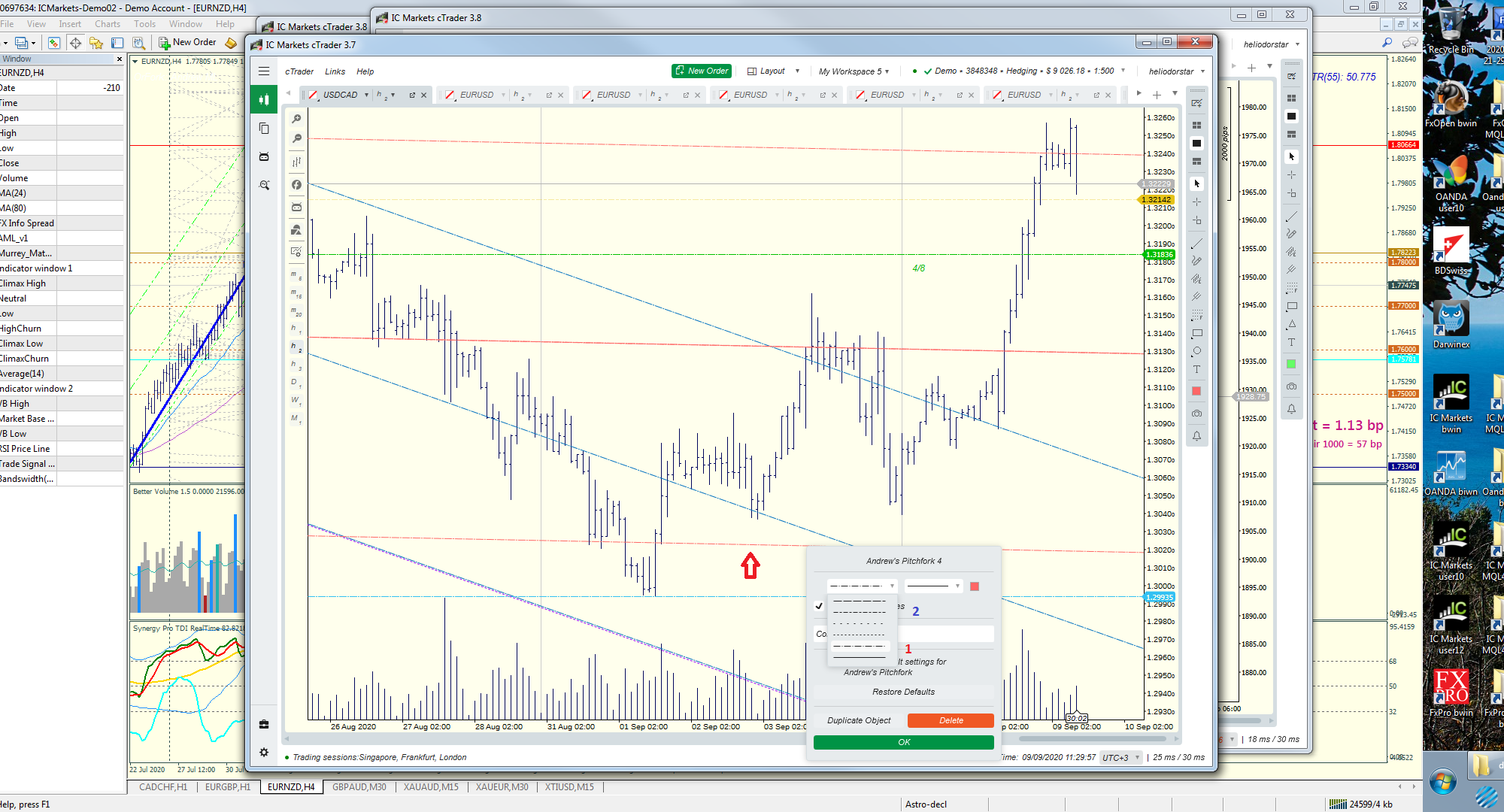Open the cTrader menu
This screenshot has height=812, width=1504.
(x=299, y=71)
